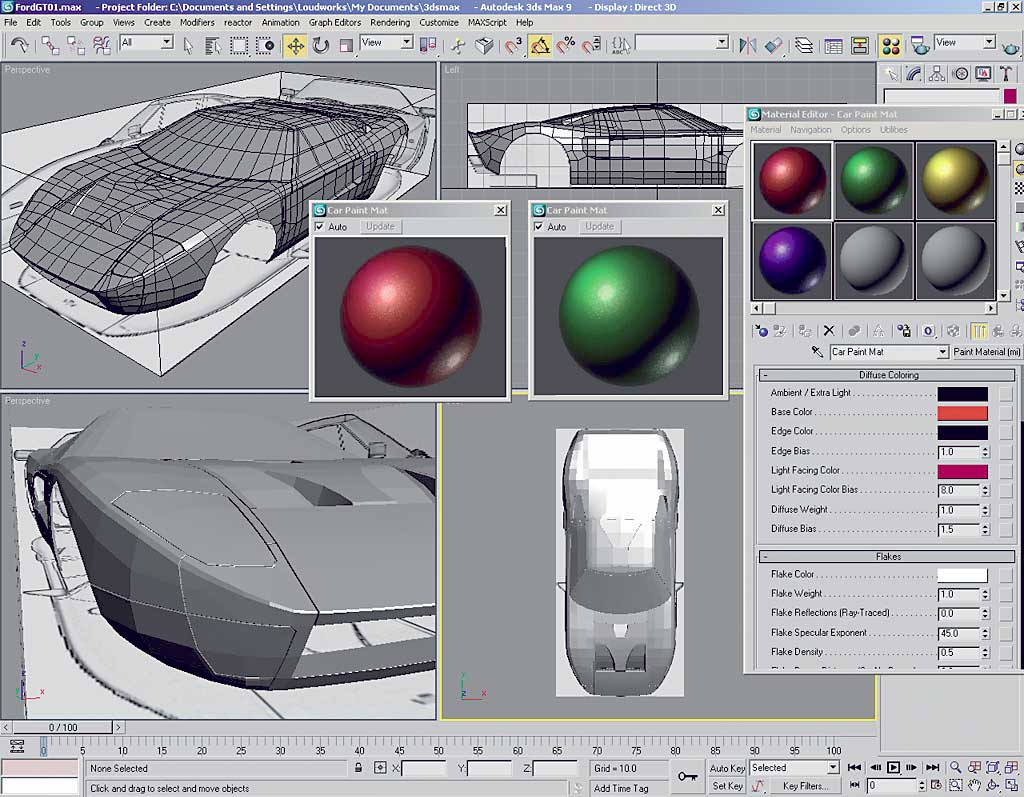Click the Light Facing Color swatch
Viewport: 1024px width, 797px height.
click(x=963, y=472)
